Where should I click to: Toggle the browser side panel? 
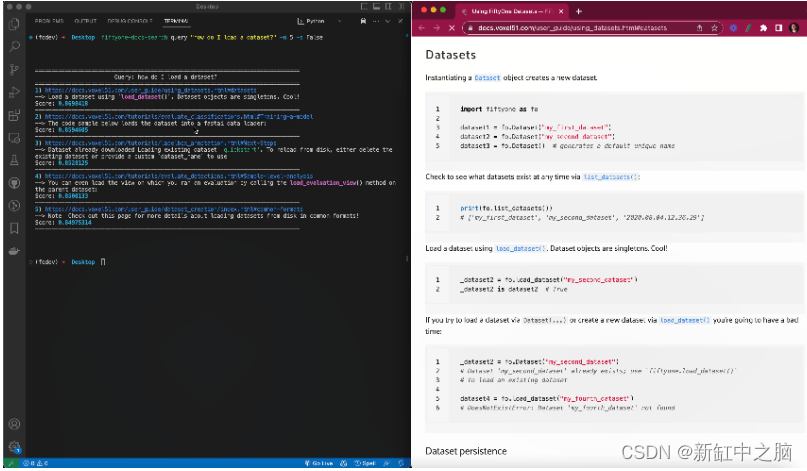point(779,28)
